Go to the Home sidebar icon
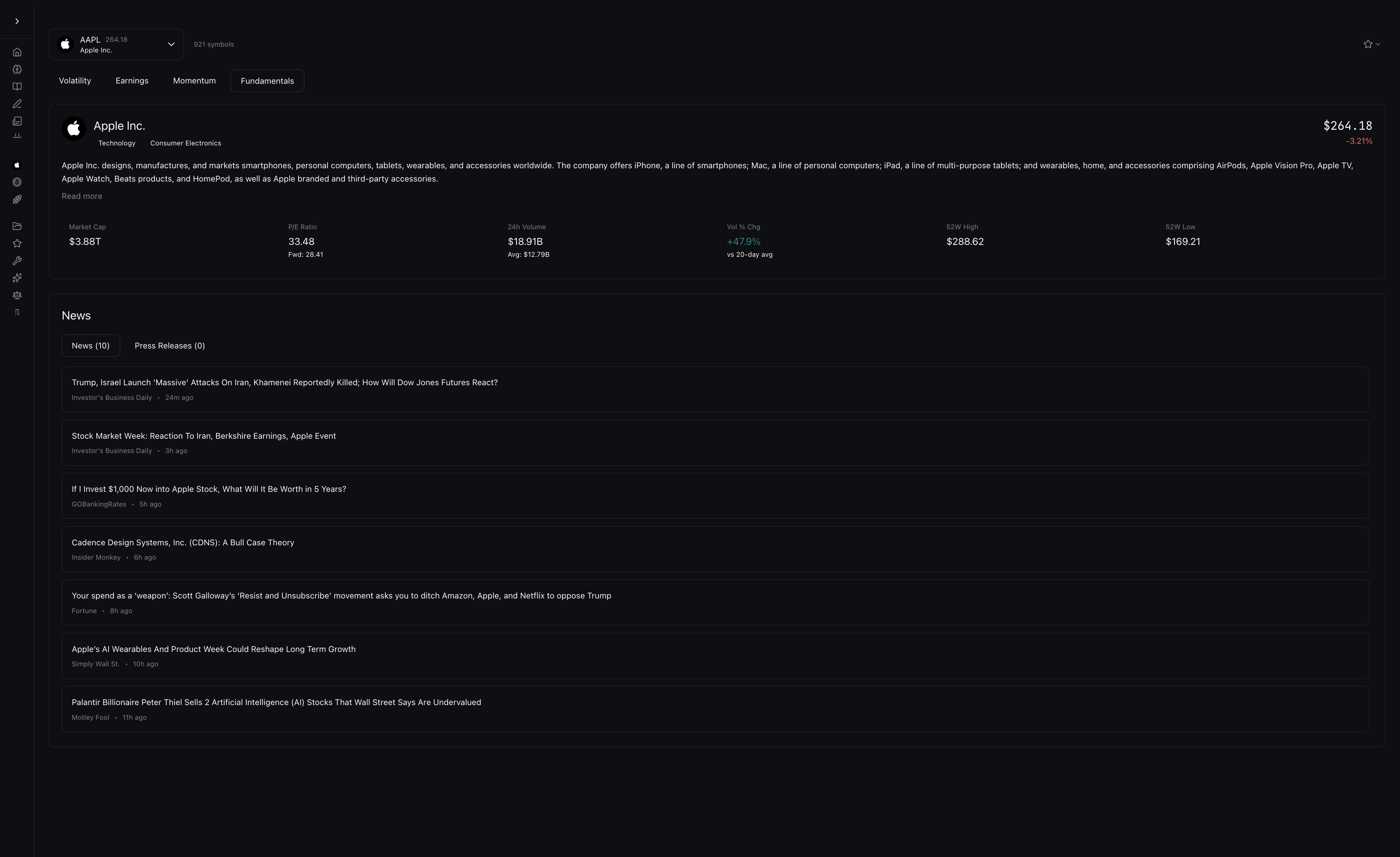The width and height of the screenshot is (1400, 857). click(x=17, y=52)
